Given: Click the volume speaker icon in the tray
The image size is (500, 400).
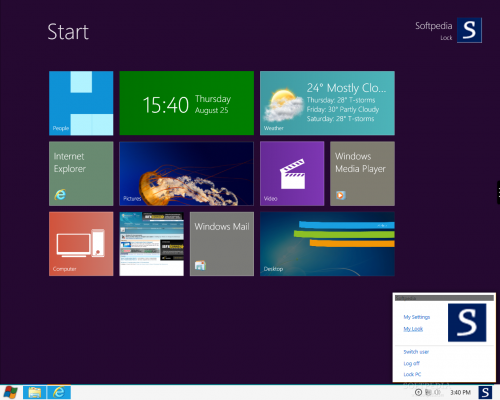Looking at the screenshot, I should point(438,393).
